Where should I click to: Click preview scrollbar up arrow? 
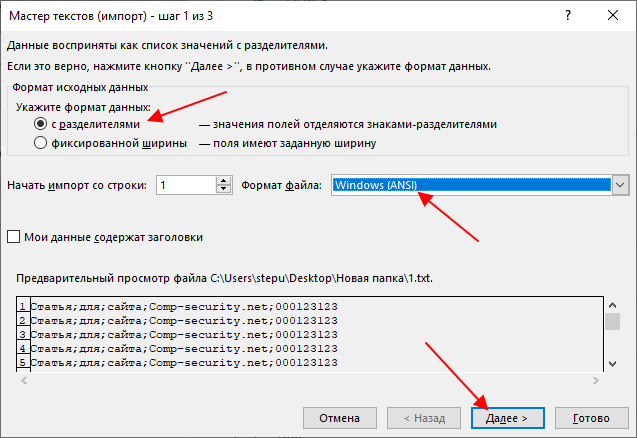(613, 305)
